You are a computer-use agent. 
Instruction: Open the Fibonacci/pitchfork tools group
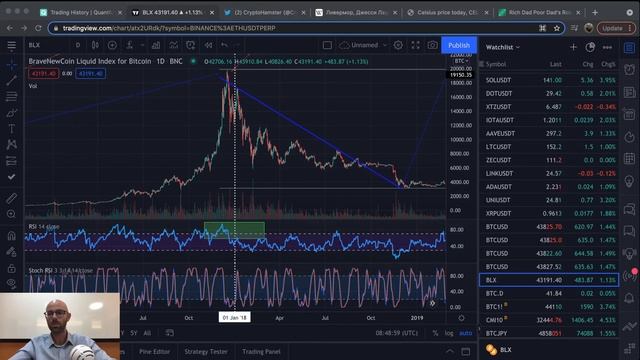pos(11,96)
